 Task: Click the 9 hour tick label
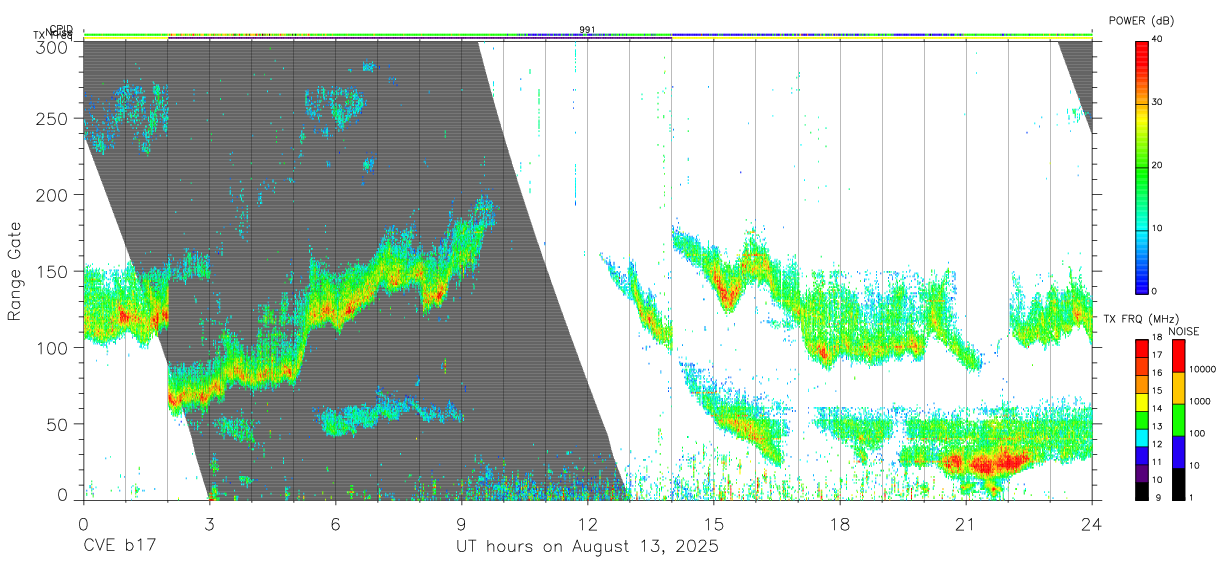click(461, 524)
